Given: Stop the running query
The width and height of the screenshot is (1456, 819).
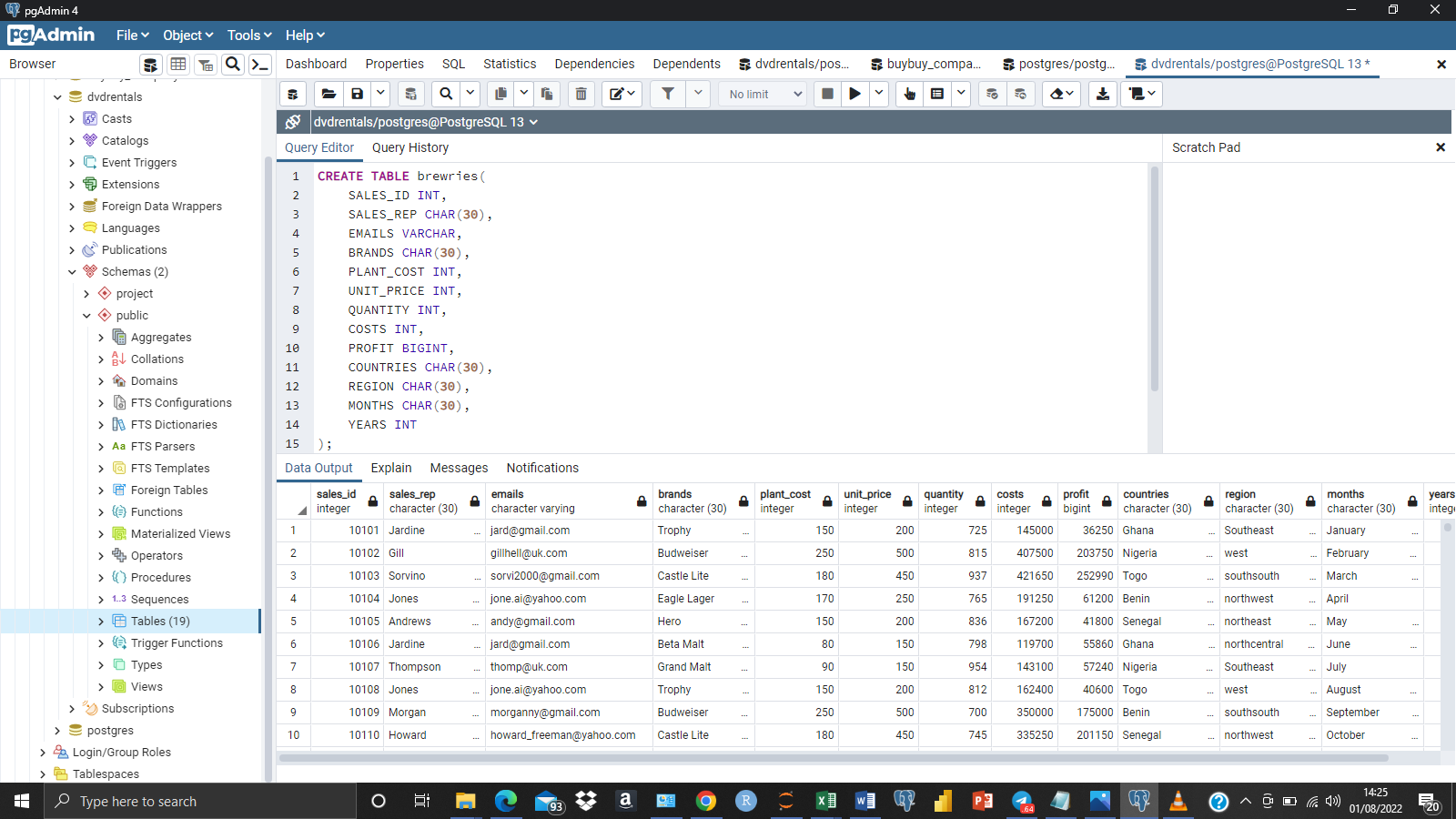Looking at the screenshot, I should (827, 94).
